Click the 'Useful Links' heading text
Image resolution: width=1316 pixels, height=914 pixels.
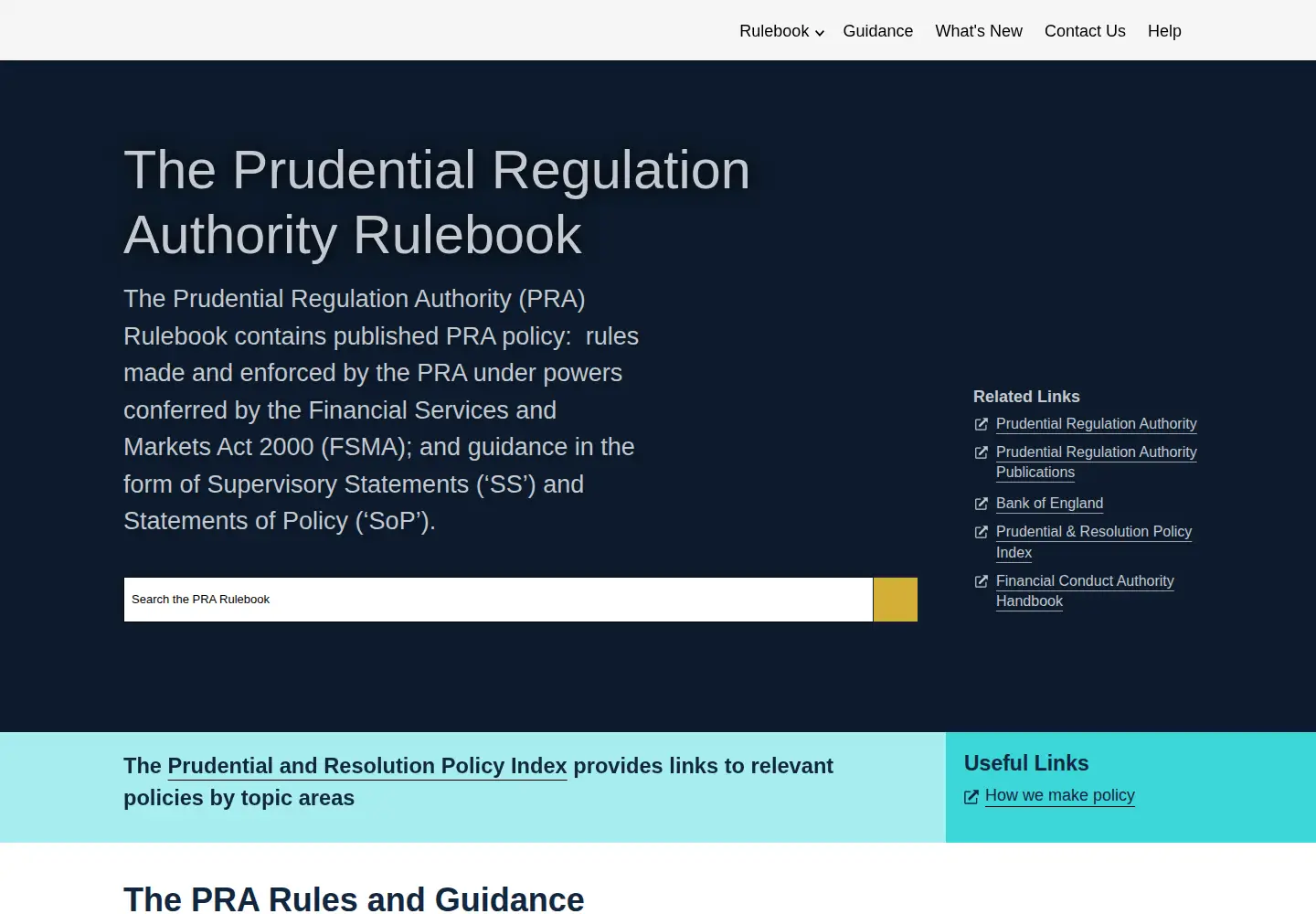tap(1026, 763)
